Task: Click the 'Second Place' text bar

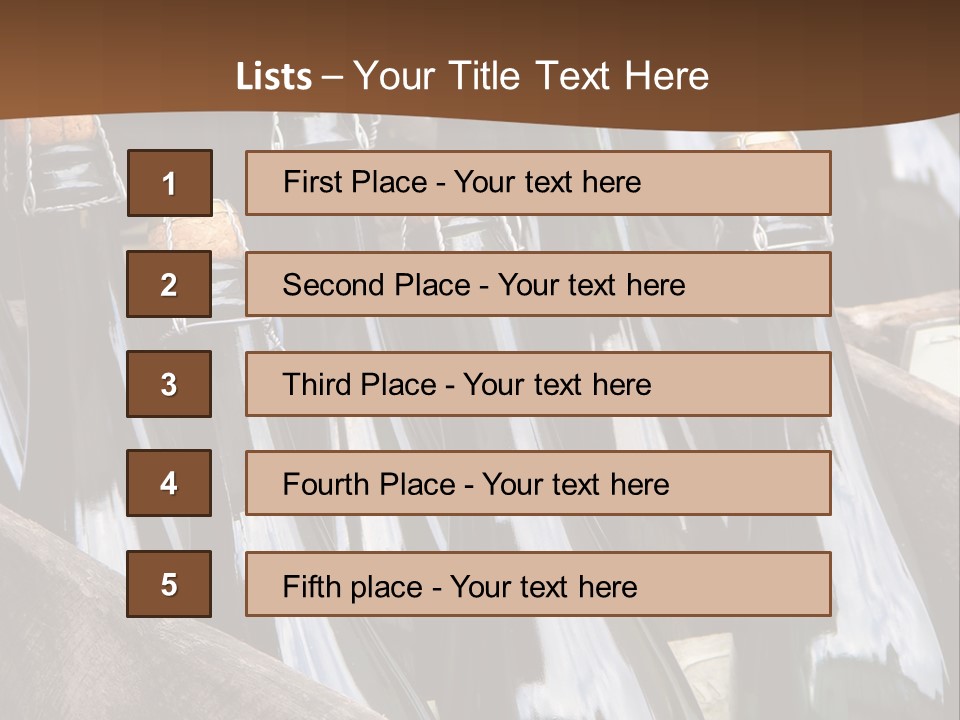Action: (538, 284)
